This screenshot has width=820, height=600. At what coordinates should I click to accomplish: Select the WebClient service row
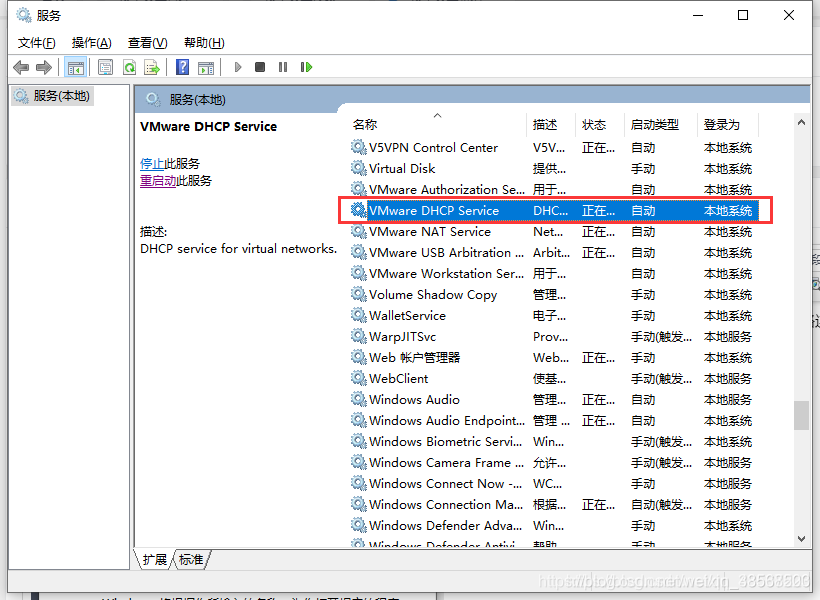point(554,379)
